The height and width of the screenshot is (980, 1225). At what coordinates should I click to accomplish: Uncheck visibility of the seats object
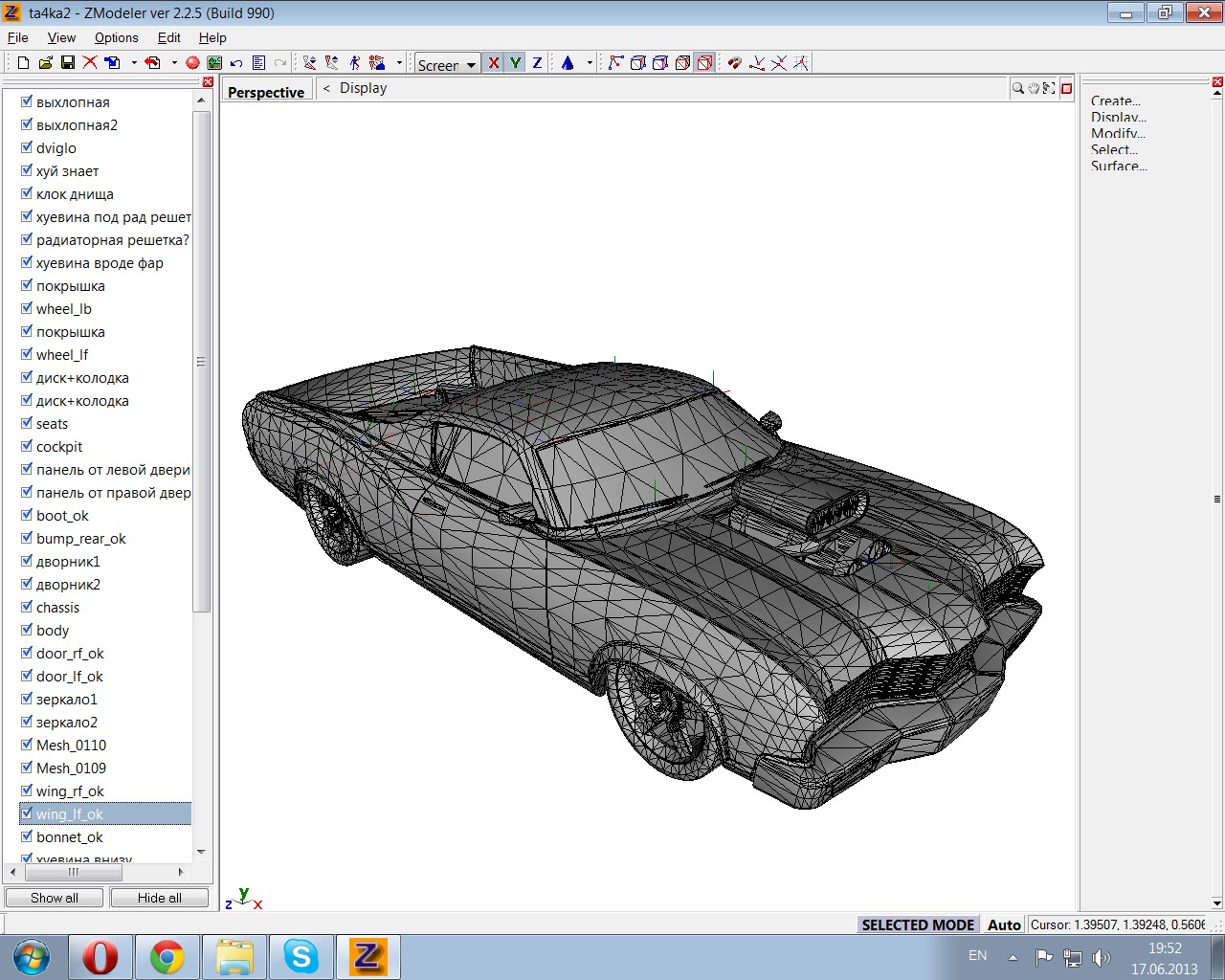tap(27, 423)
